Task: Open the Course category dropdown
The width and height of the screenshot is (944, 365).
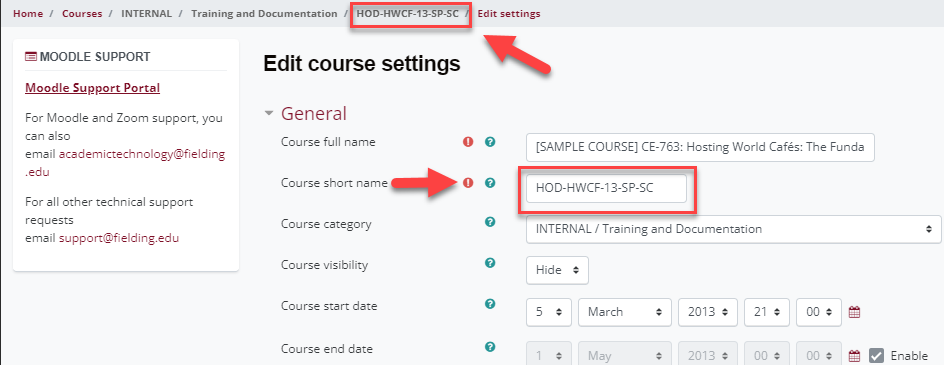Action: [x=734, y=229]
